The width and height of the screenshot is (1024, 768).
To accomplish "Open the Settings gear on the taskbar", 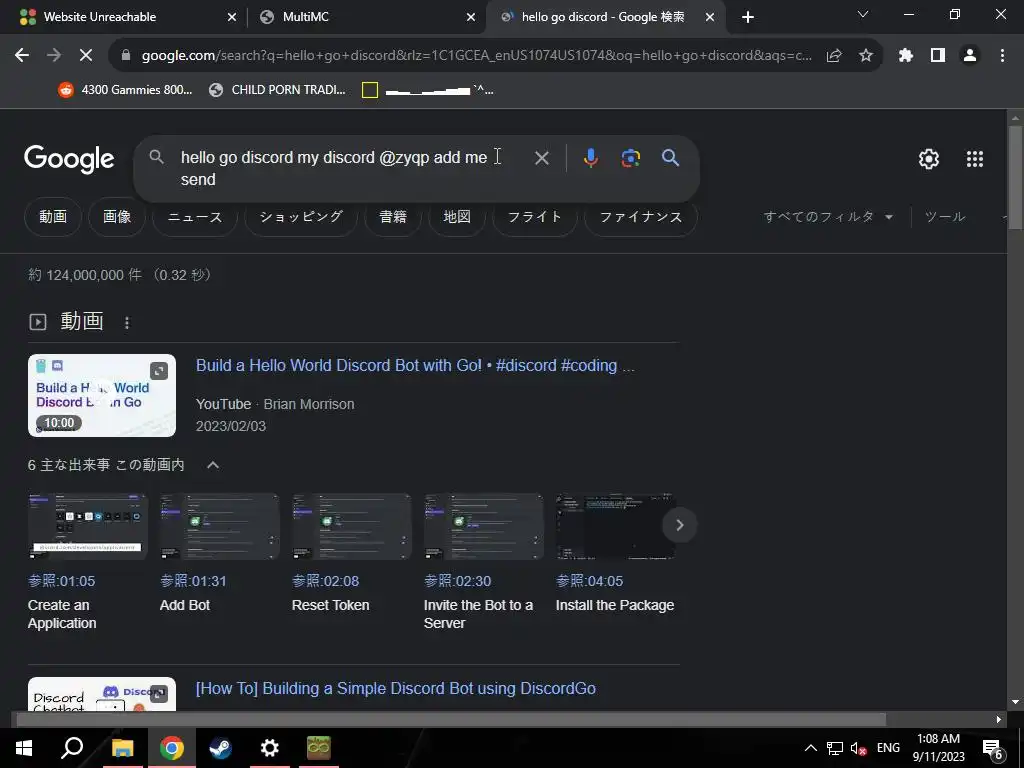I will 269,748.
